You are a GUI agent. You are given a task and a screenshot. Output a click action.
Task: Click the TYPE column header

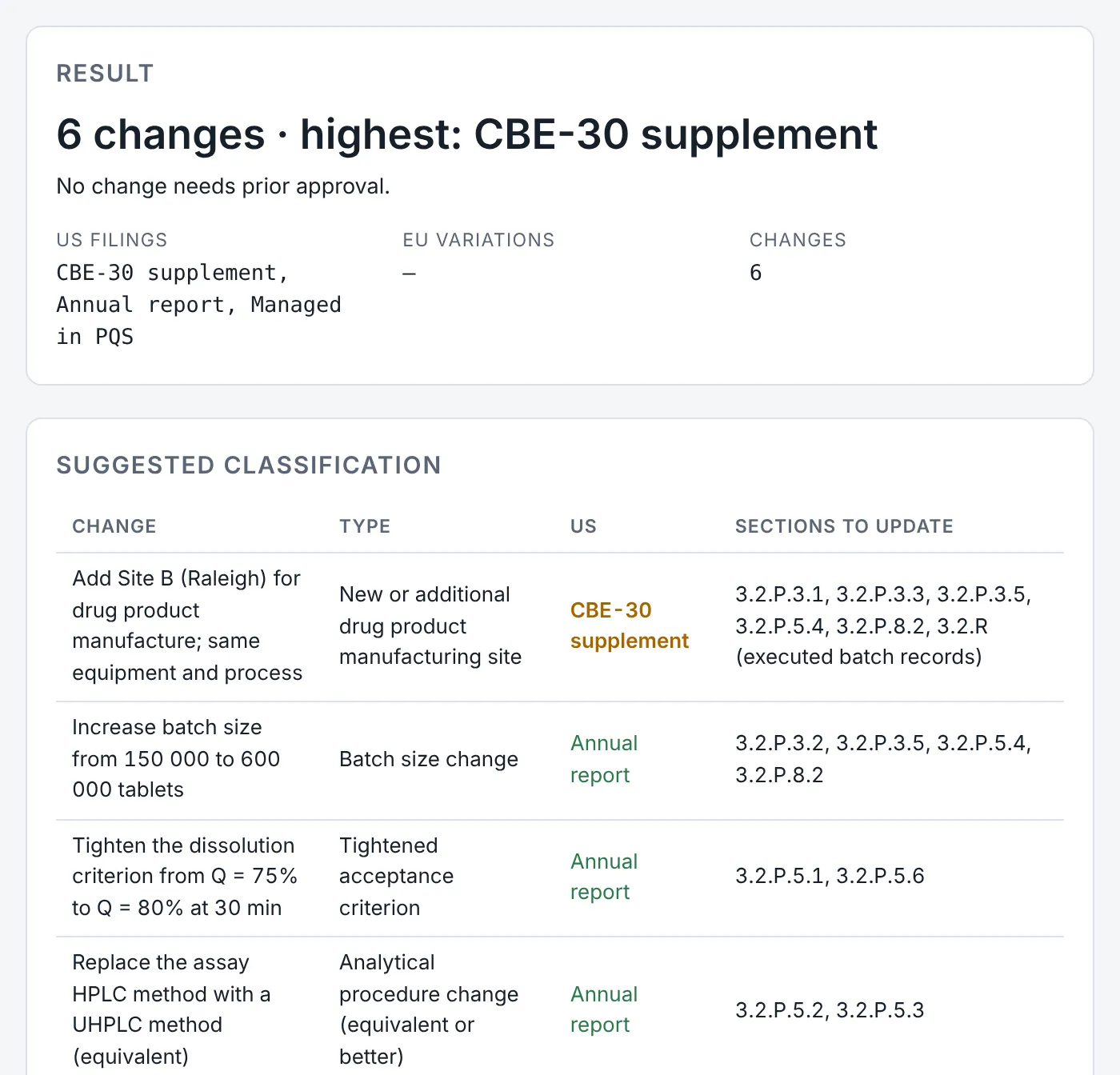coord(365,526)
